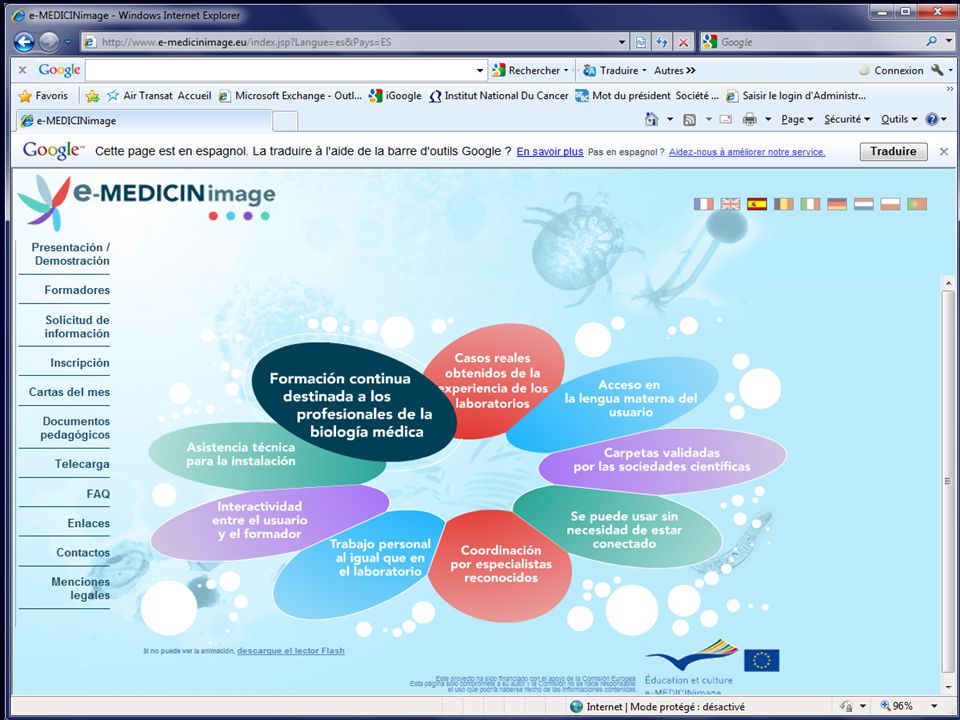Switch language with the Polish flag
The width and height of the screenshot is (960, 720).
point(890,204)
